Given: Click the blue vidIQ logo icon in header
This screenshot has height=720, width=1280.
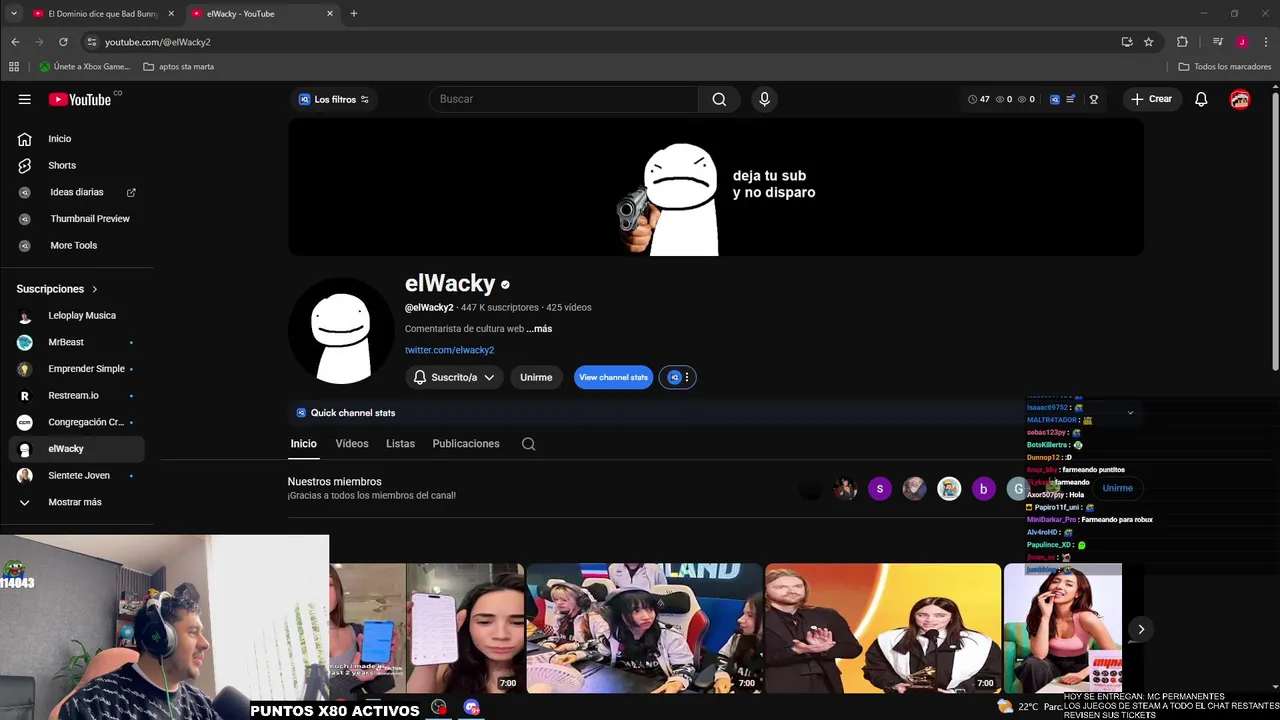Looking at the screenshot, I should [1055, 99].
